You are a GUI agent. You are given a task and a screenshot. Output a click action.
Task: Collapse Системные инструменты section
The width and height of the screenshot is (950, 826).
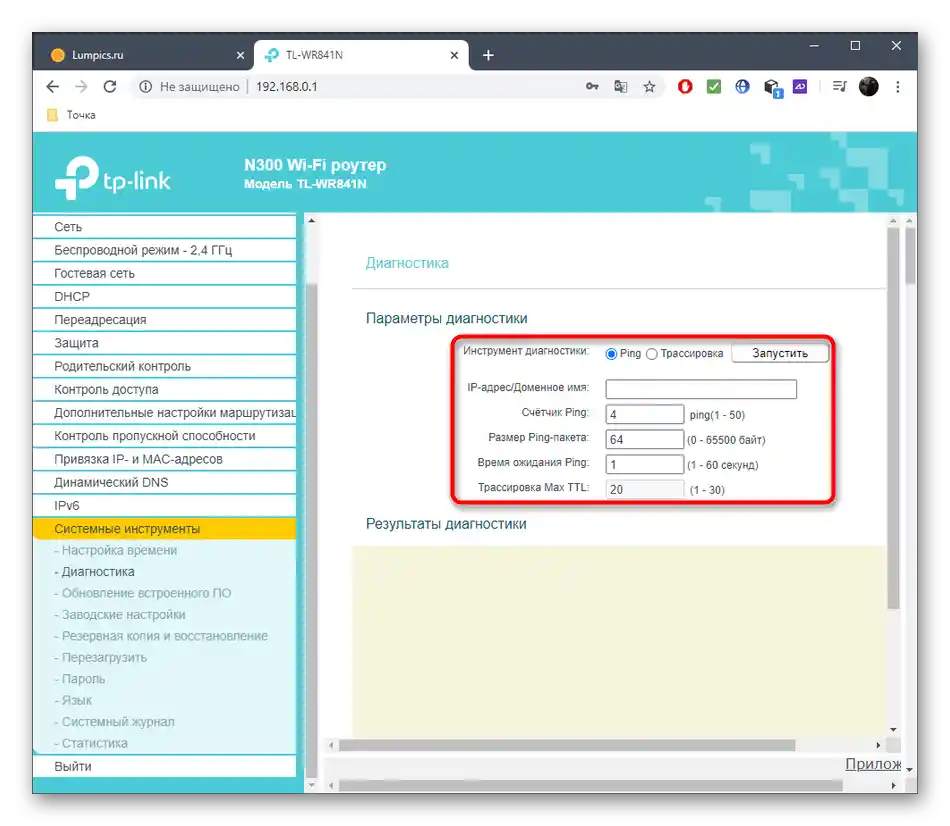pos(165,528)
